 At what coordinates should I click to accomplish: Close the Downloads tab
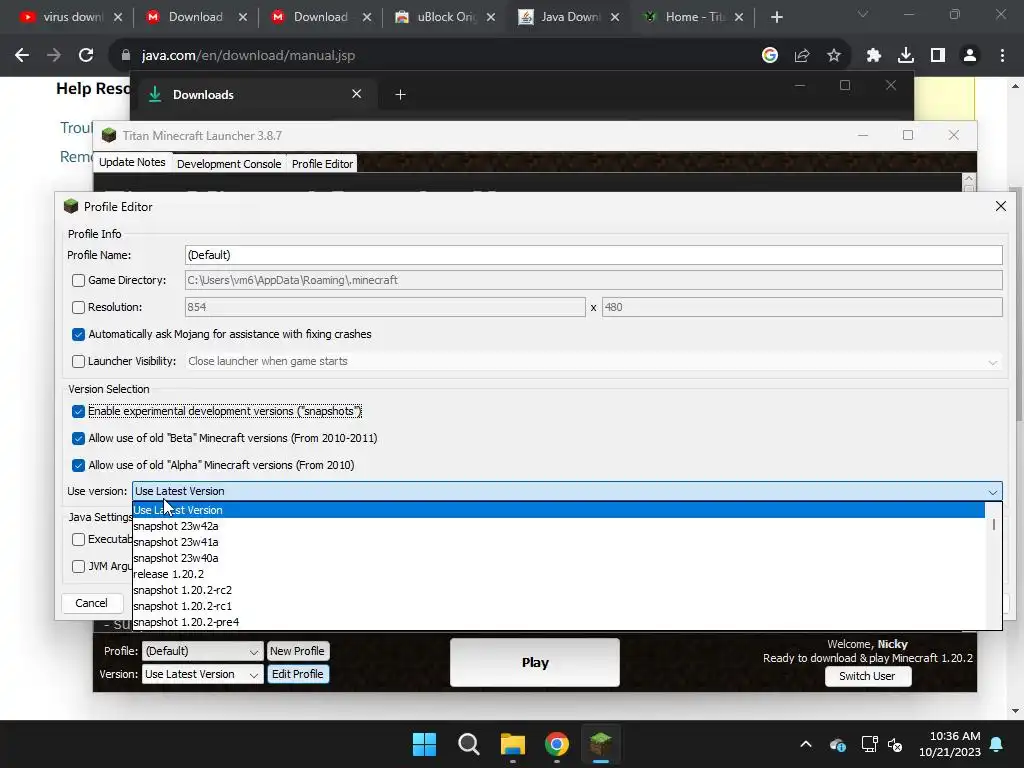pos(357,94)
